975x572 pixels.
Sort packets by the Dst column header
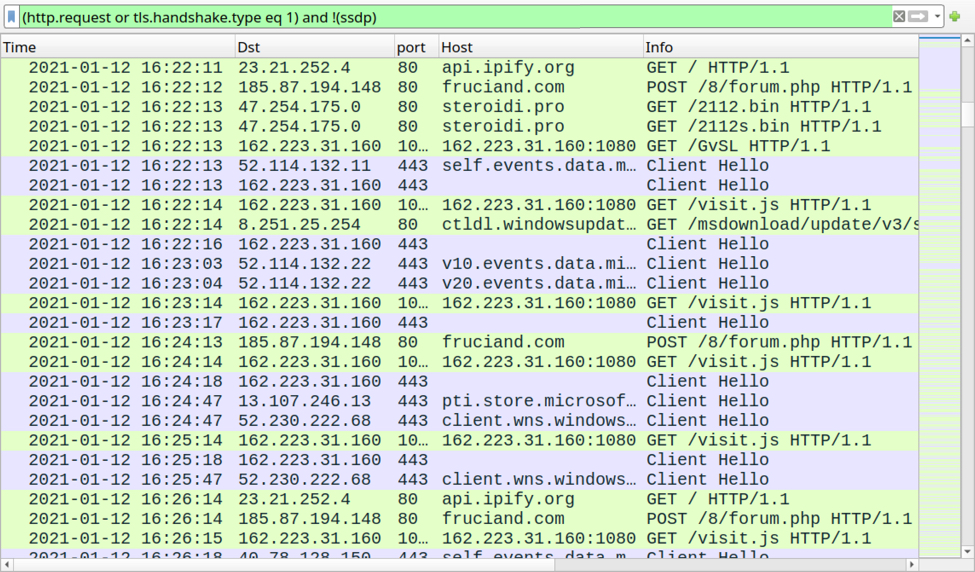pyautogui.click(x=315, y=47)
